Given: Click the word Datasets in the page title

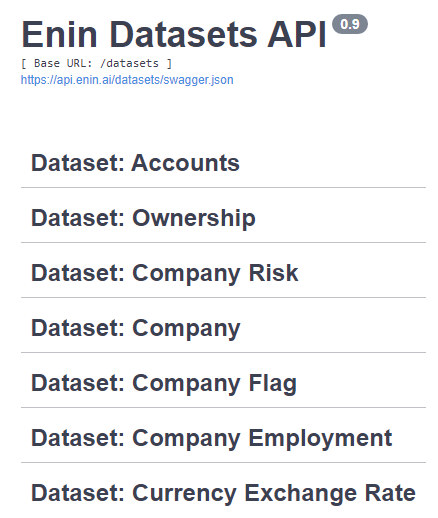Looking at the screenshot, I should tap(184, 34).
